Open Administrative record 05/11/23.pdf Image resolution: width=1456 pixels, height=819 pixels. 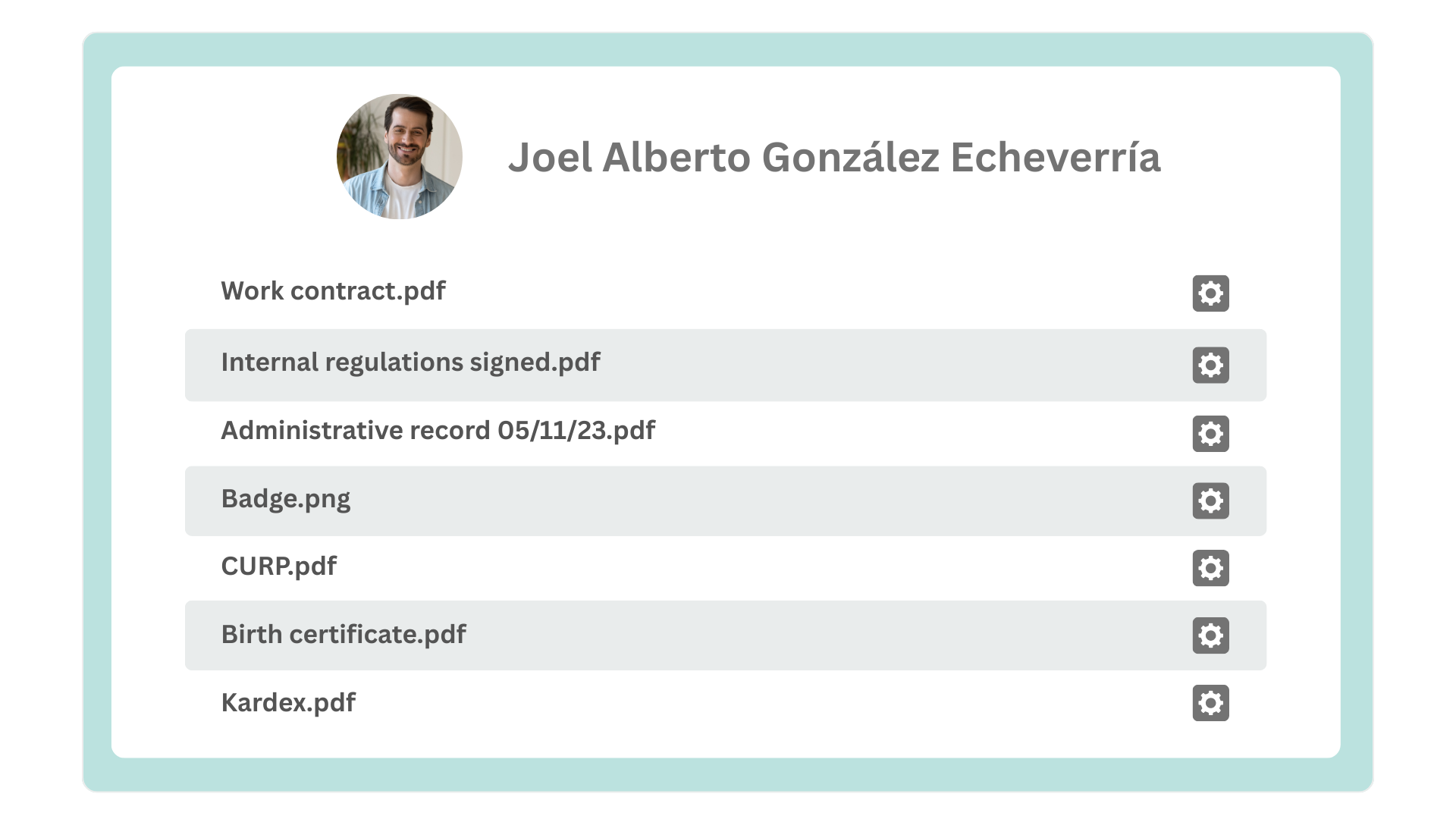438,431
